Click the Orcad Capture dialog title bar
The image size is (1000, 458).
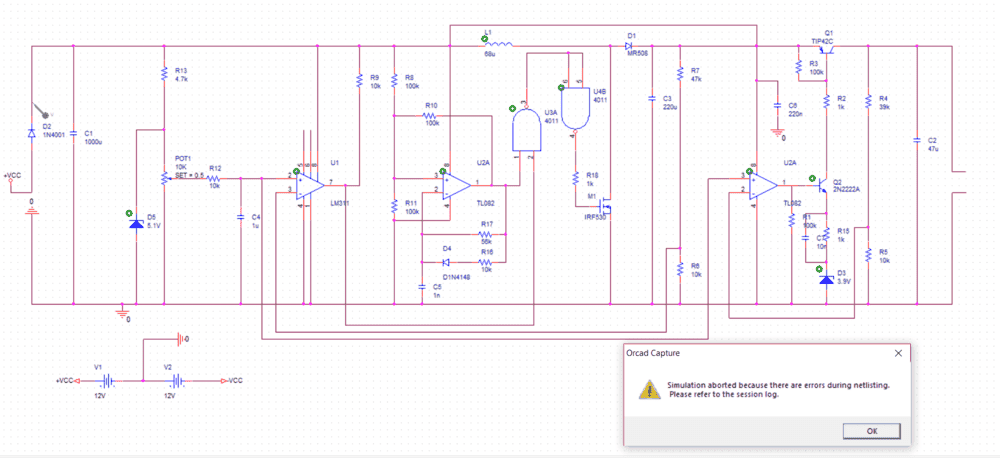click(750, 353)
